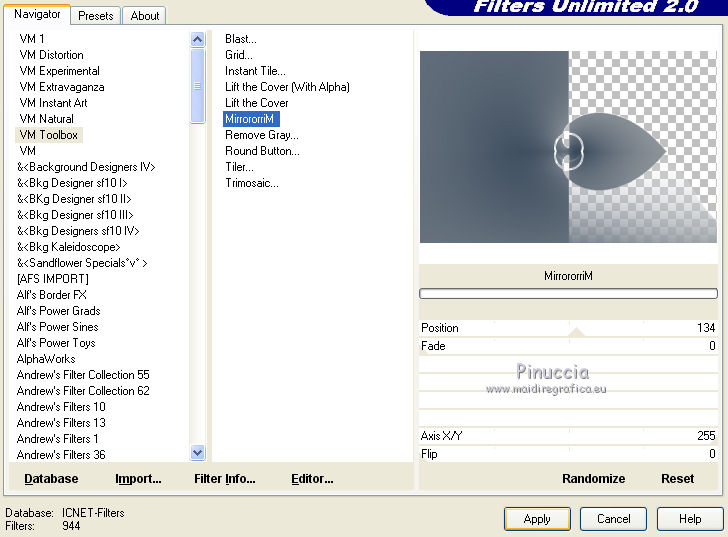Open the Help button
728x537 pixels.
(690, 518)
